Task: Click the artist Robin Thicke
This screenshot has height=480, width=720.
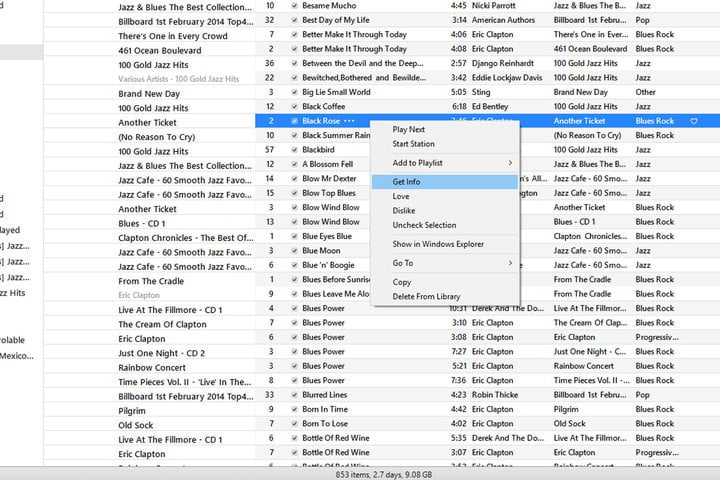Action: tap(495, 395)
